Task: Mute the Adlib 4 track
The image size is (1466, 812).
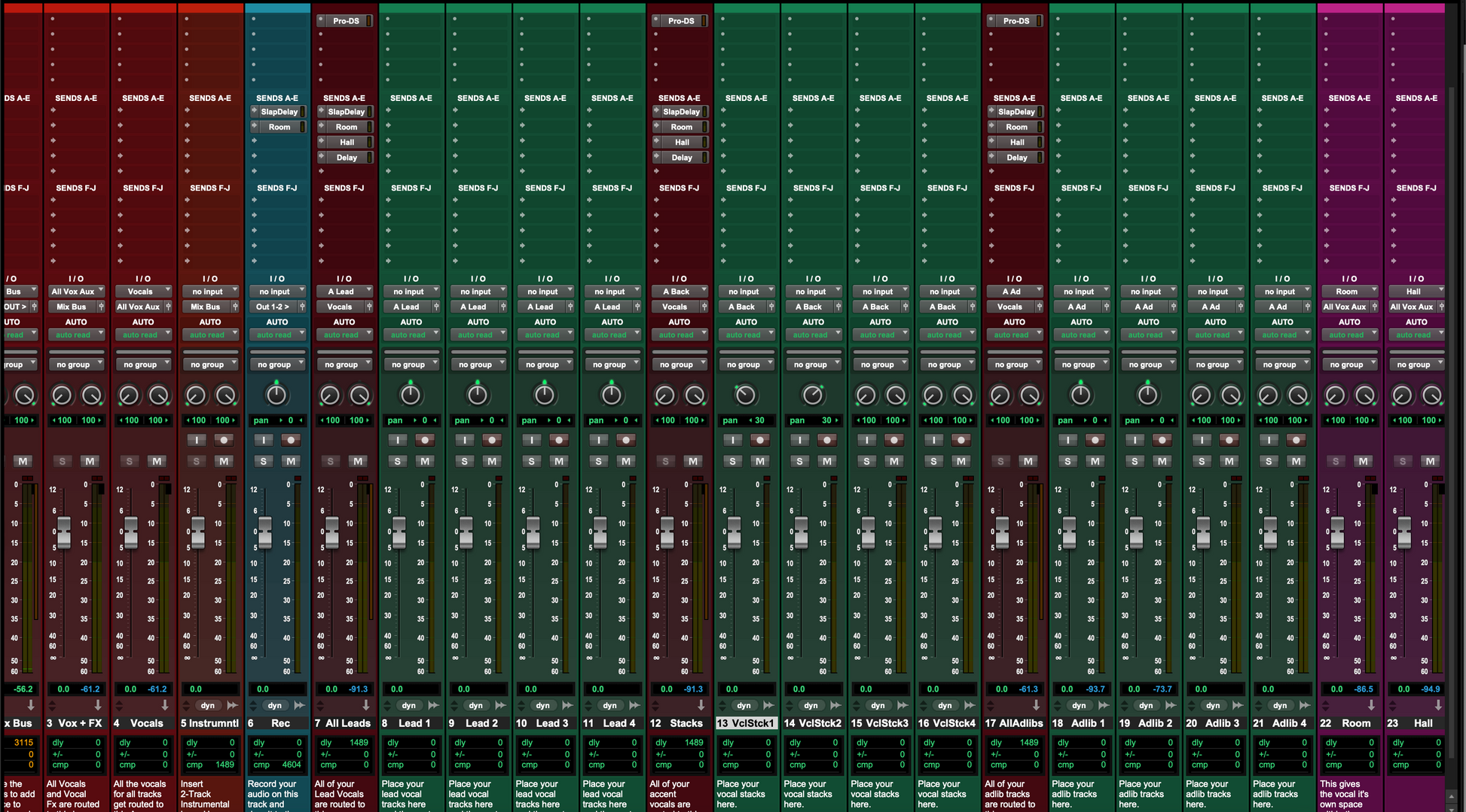Action: point(1296,461)
